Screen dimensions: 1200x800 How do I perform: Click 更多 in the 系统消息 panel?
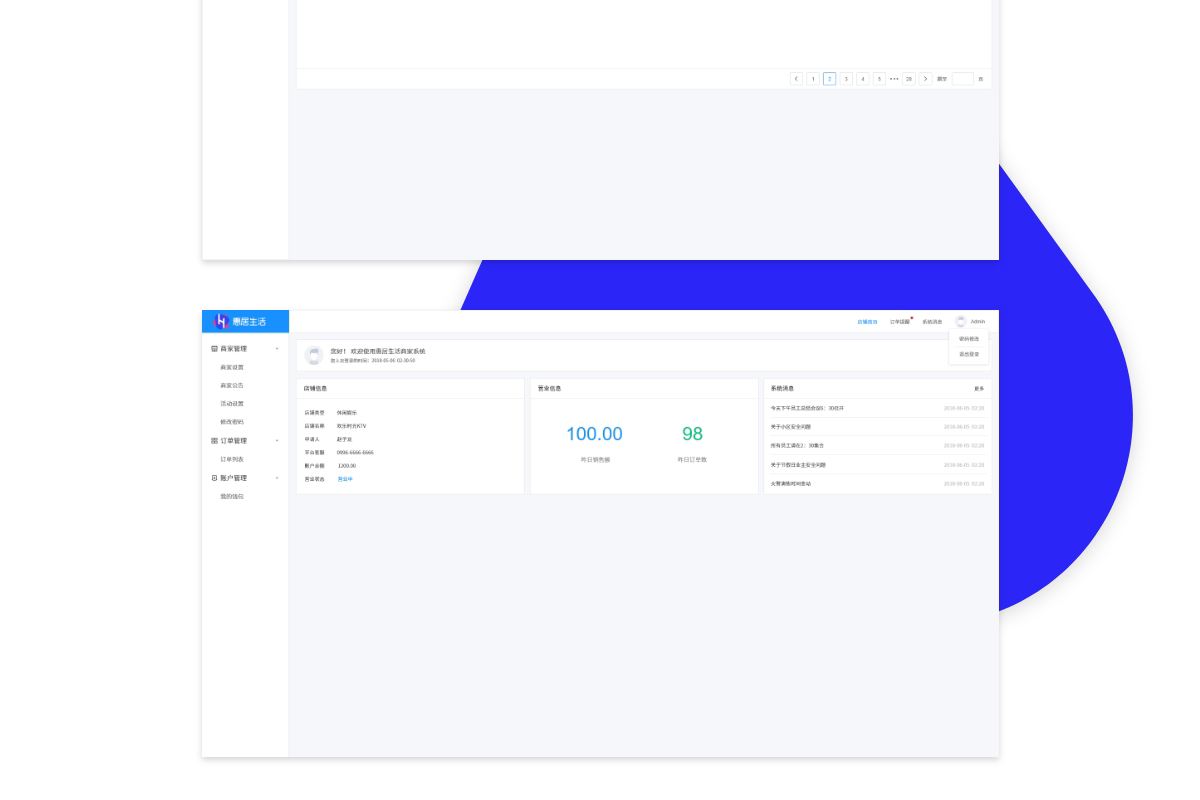point(979,388)
